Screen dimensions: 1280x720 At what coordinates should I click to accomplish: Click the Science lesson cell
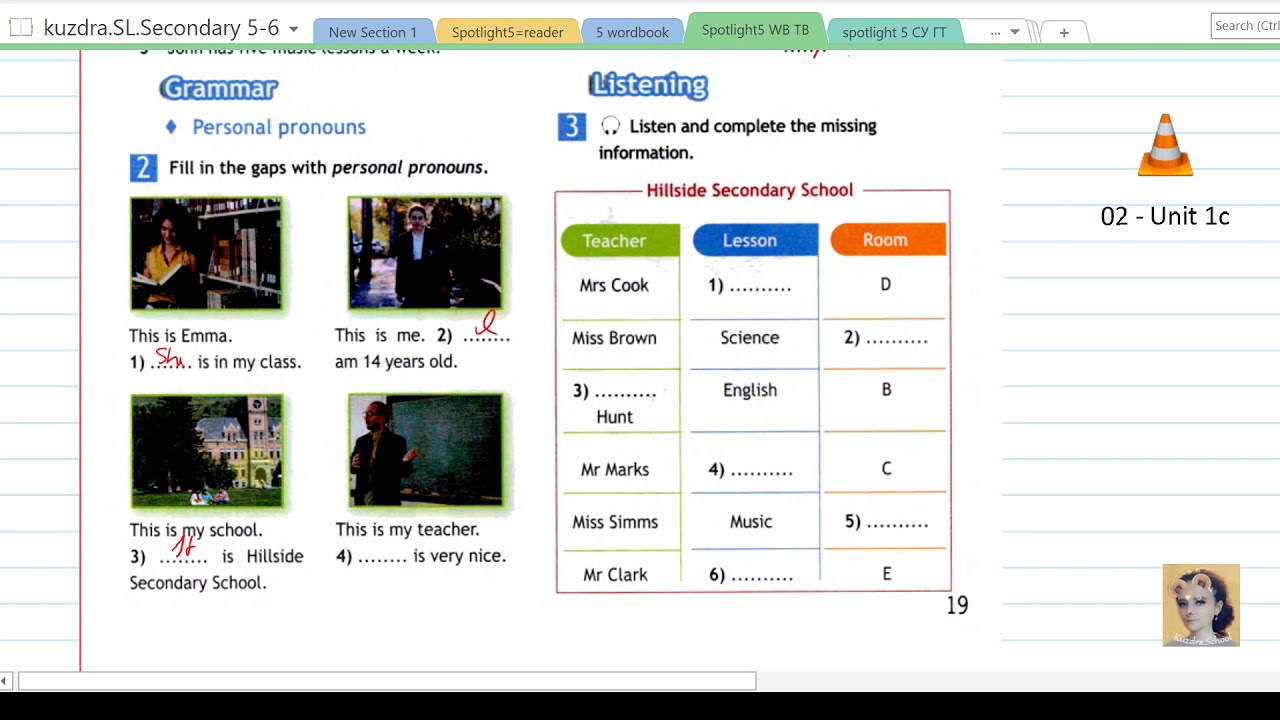click(x=749, y=338)
